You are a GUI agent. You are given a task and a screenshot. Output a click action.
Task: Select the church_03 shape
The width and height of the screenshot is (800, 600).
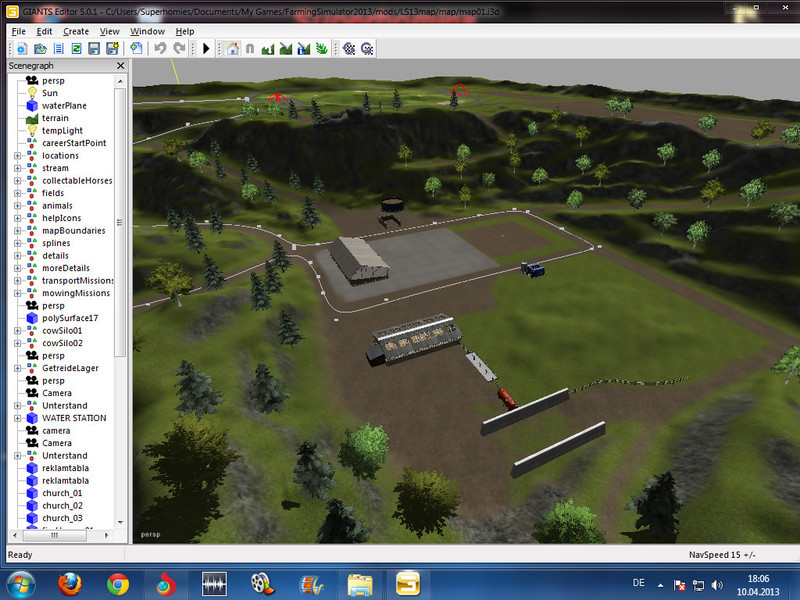(x=62, y=518)
